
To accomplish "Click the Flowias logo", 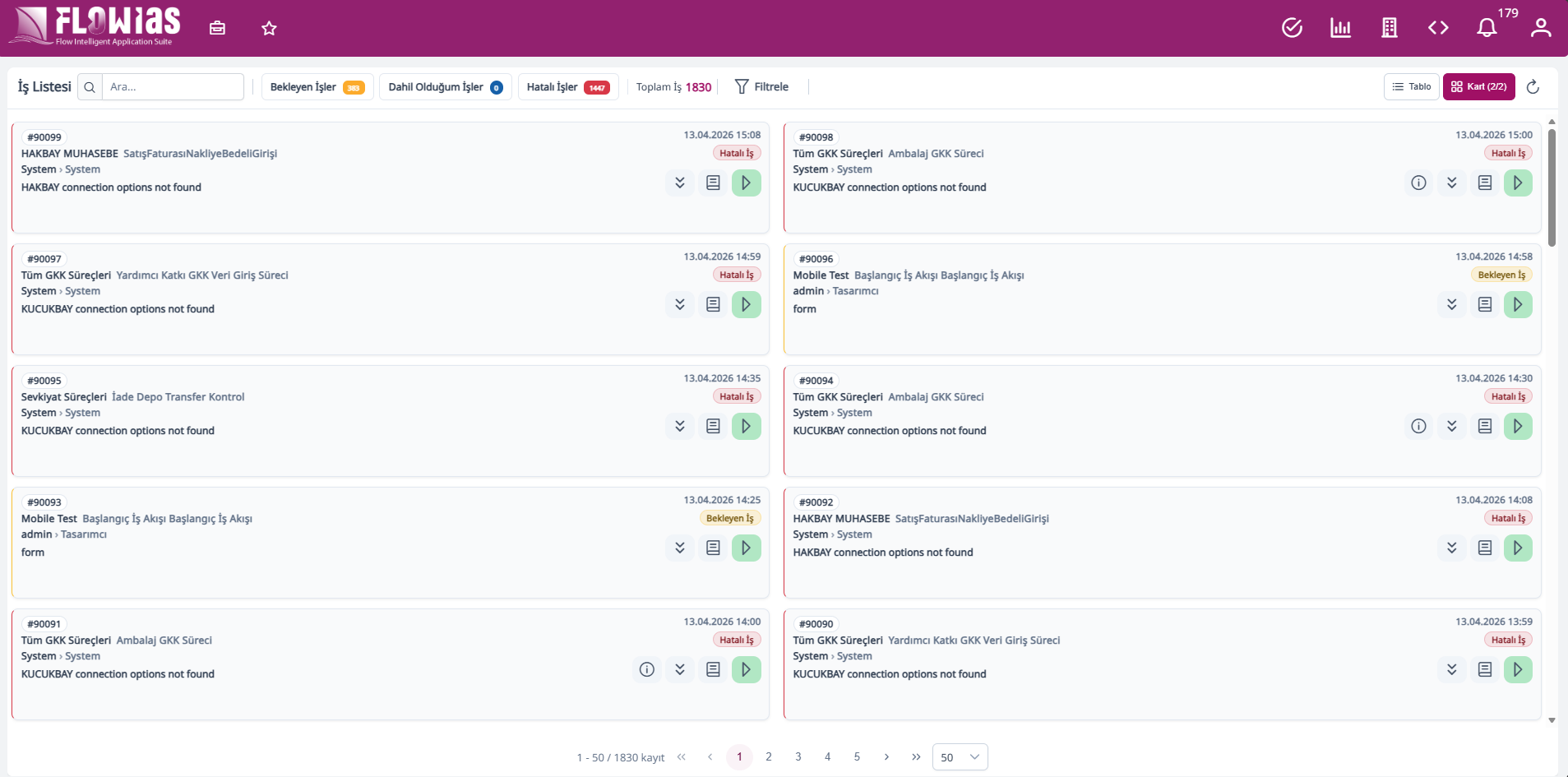I will (x=95, y=26).
